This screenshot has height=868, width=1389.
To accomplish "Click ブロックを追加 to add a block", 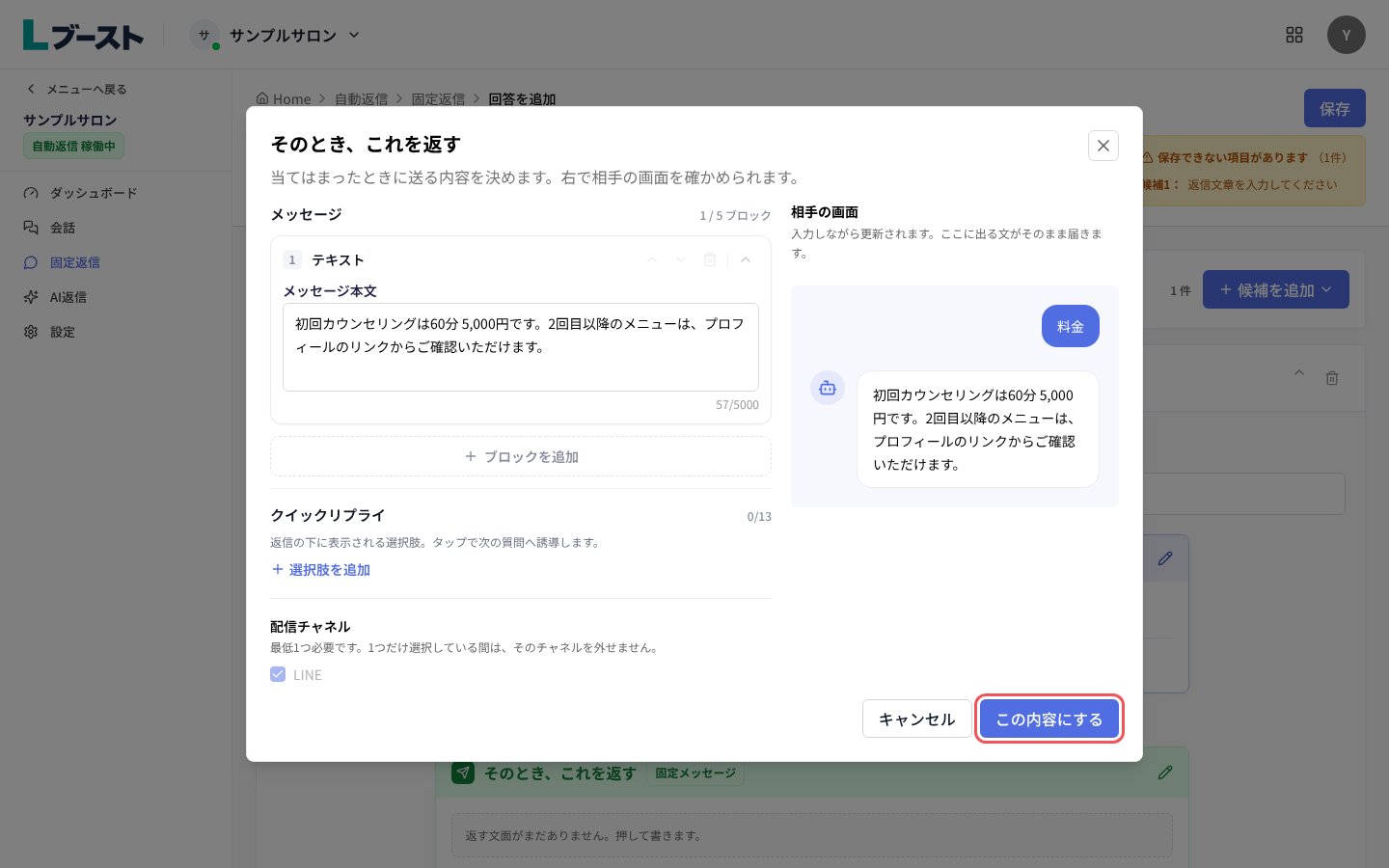I will pyautogui.click(x=521, y=456).
